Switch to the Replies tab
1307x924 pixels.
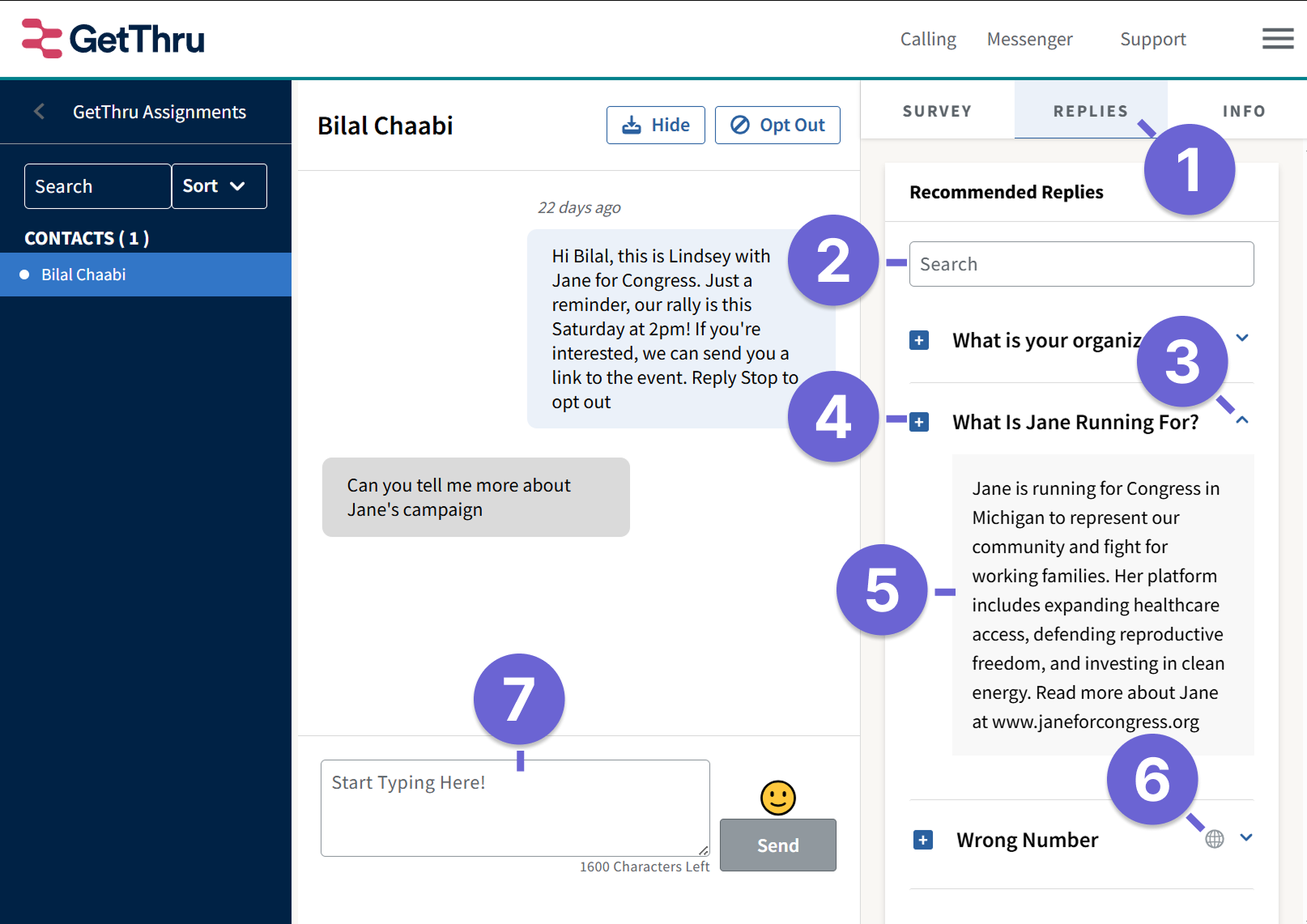1091,111
